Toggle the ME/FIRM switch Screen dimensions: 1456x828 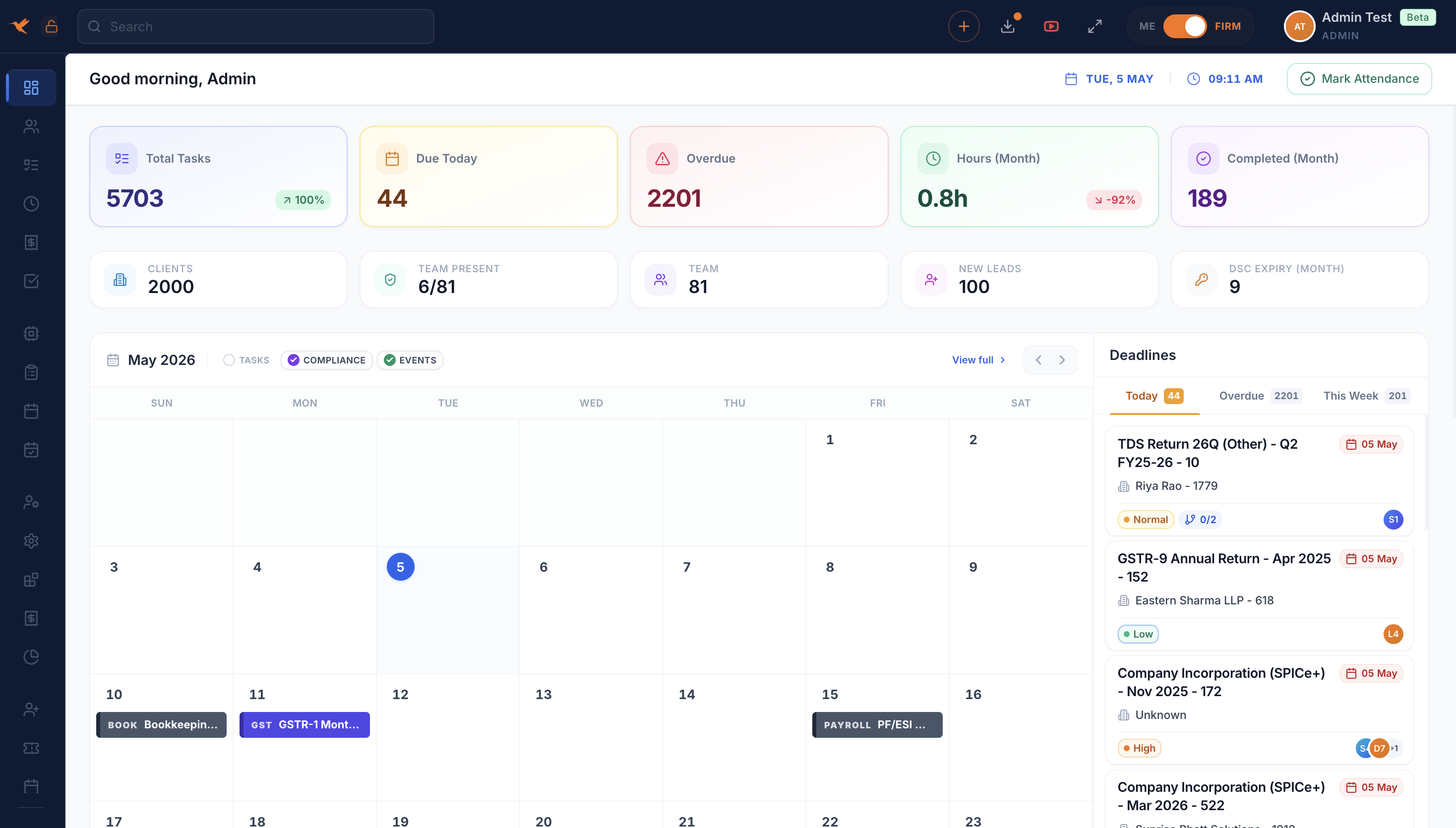(1185, 26)
